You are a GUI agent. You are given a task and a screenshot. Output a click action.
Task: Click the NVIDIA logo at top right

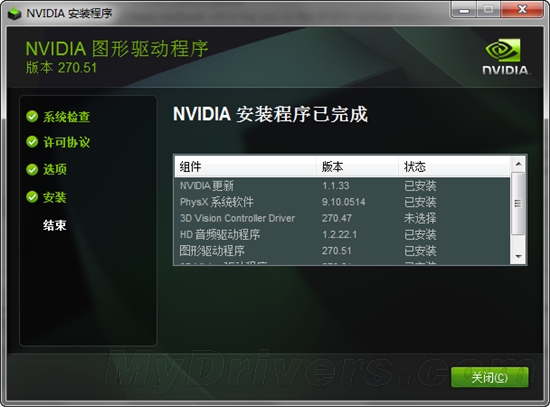pos(505,56)
